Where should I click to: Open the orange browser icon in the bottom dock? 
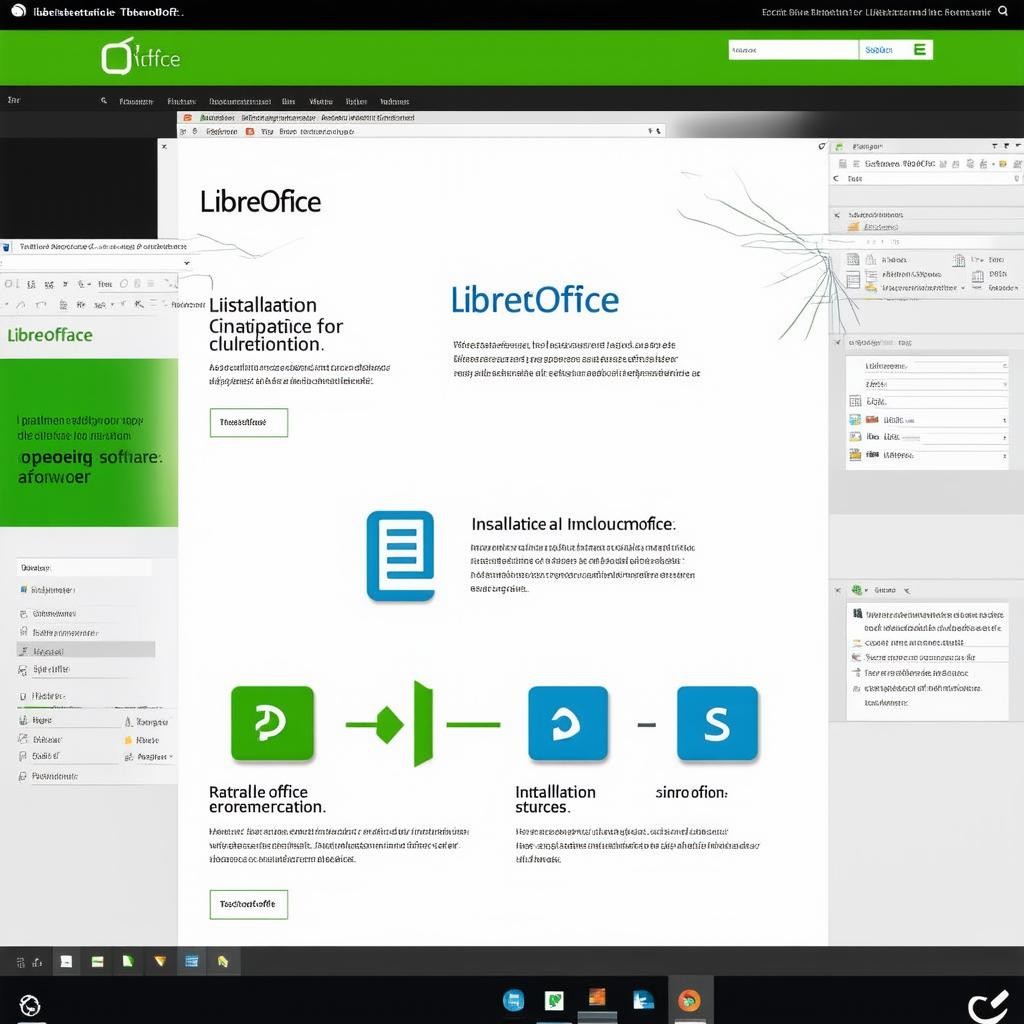[x=689, y=1000]
